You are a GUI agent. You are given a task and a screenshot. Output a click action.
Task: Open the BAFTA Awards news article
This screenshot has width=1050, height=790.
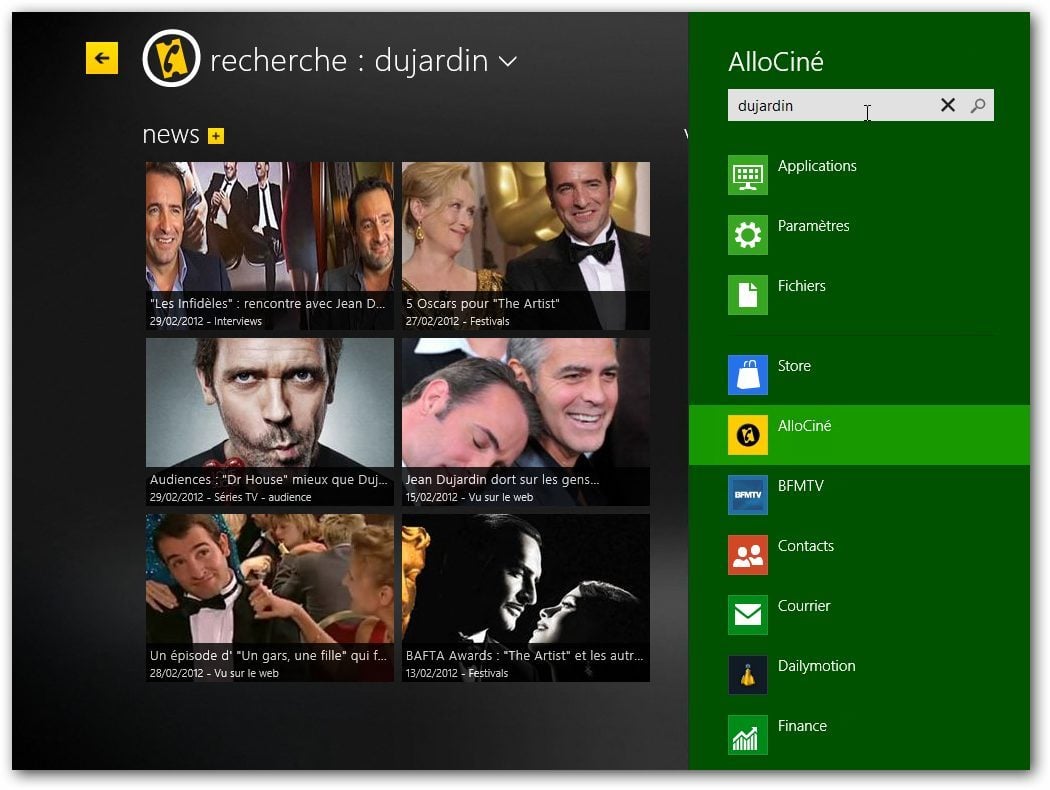click(525, 597)
